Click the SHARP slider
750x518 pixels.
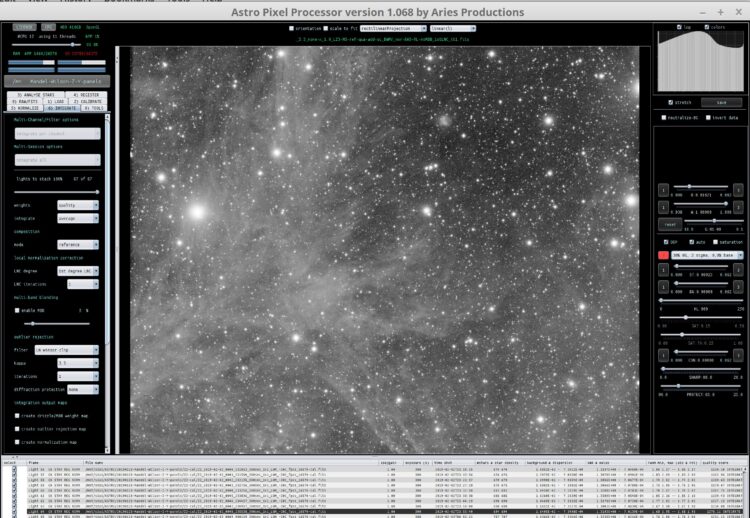[701, 369]
